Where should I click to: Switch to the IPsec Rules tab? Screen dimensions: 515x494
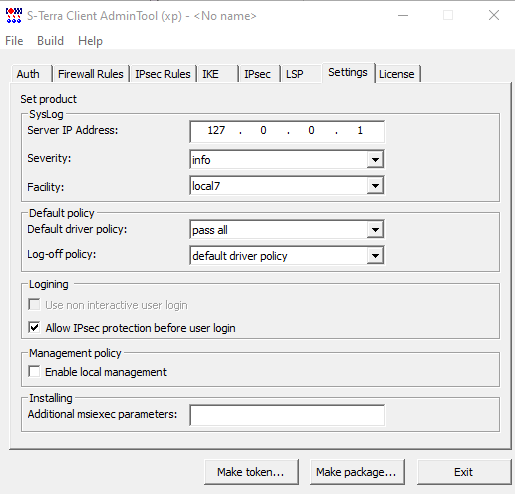163,74
